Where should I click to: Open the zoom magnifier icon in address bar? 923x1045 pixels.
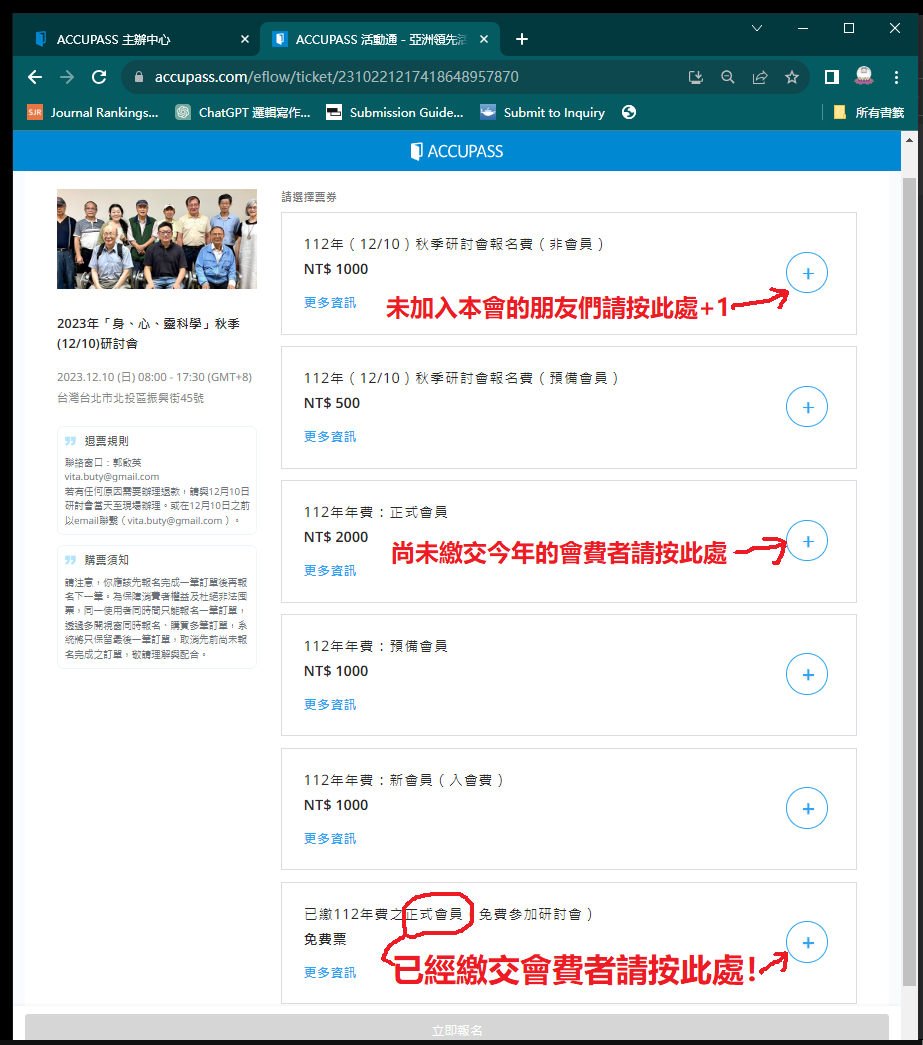[x=728, y=77]
